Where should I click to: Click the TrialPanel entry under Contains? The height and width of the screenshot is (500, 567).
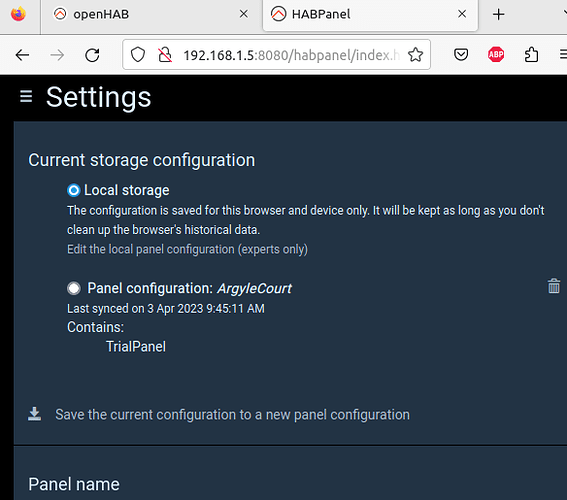[x=136, y=347]
